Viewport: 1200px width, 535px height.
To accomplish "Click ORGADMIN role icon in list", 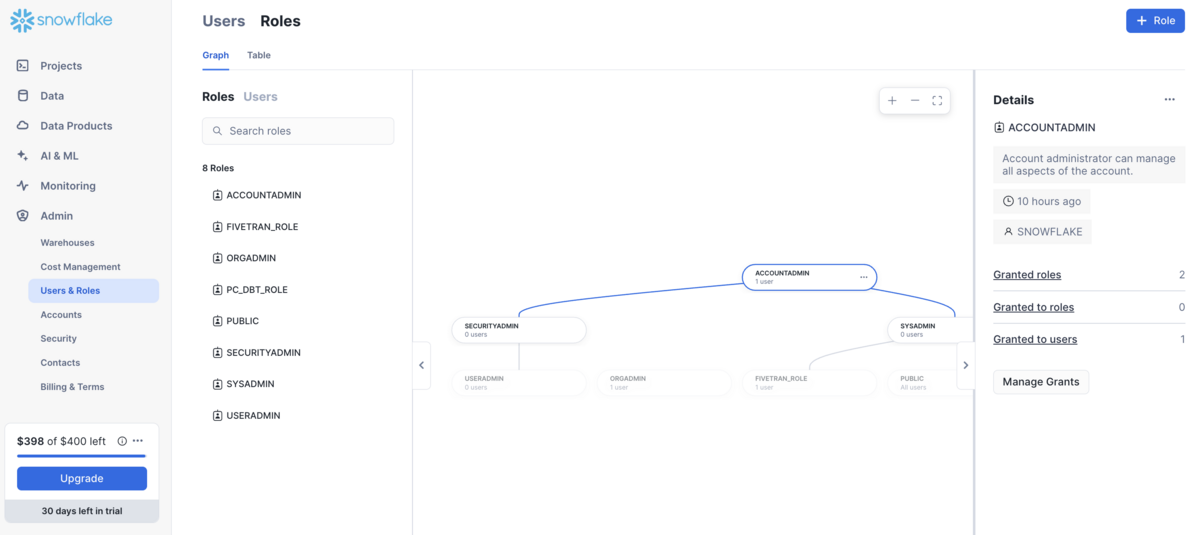I will click(217, 258).
